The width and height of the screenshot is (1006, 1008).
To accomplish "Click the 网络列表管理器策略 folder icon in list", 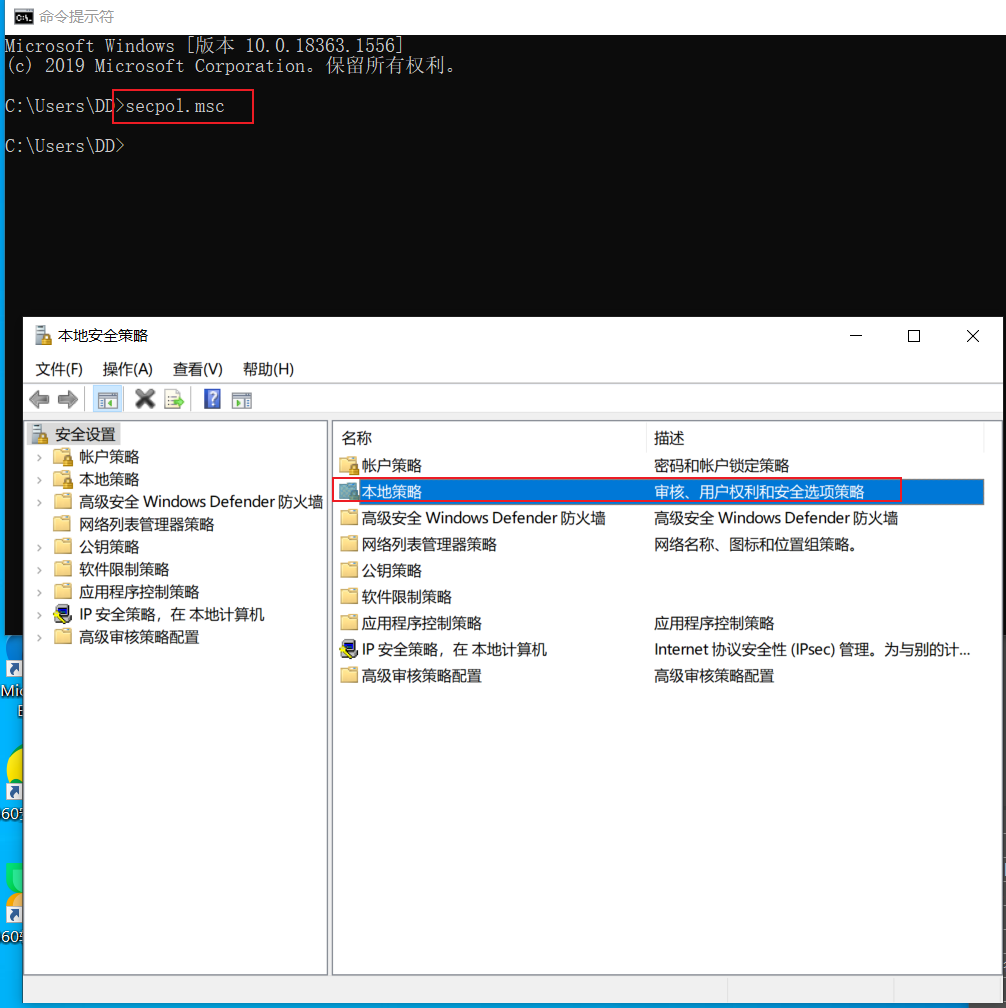I will 349,544.
